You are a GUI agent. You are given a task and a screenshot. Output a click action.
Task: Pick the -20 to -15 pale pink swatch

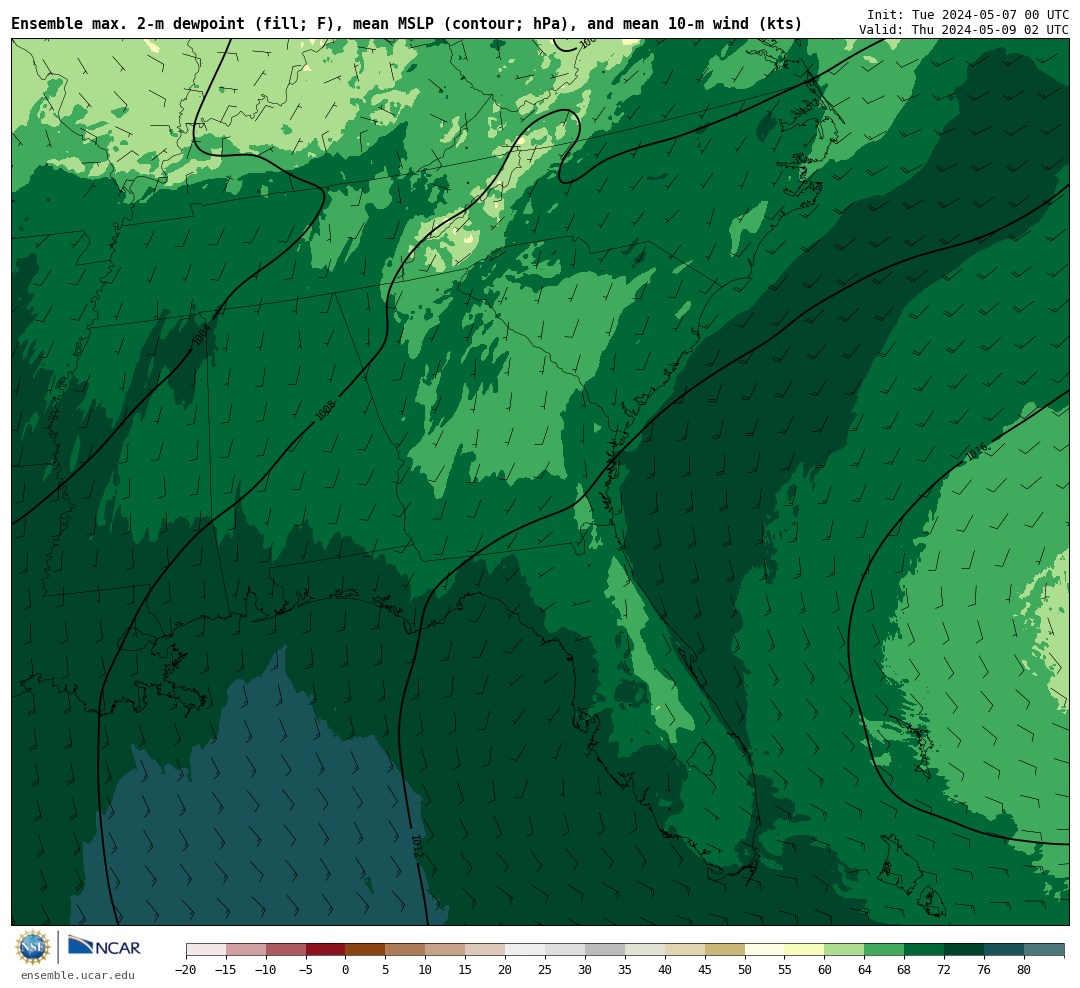206,949
